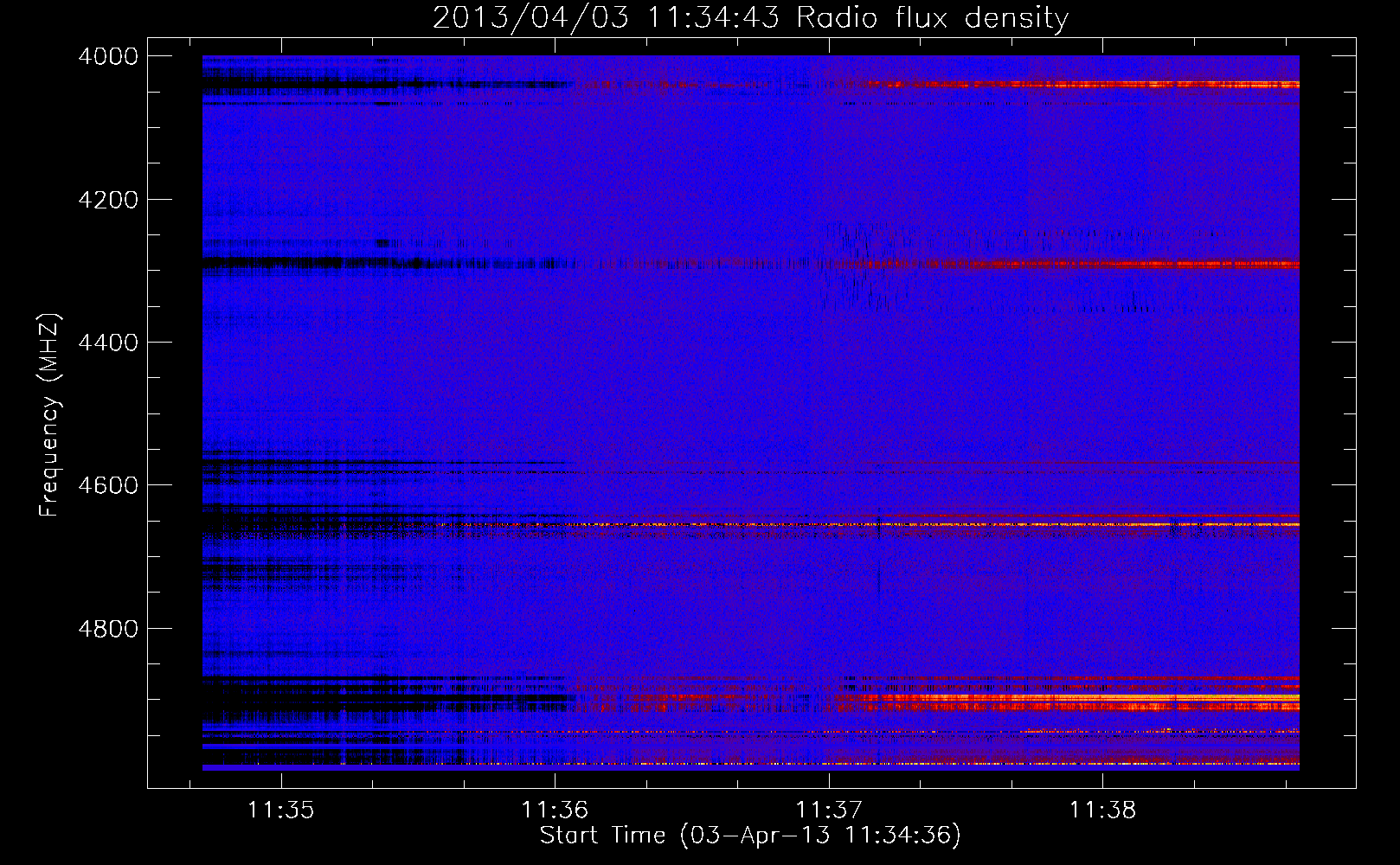
Task: Select the 4000 frequency axis label
Action: (x=108, y=56)
